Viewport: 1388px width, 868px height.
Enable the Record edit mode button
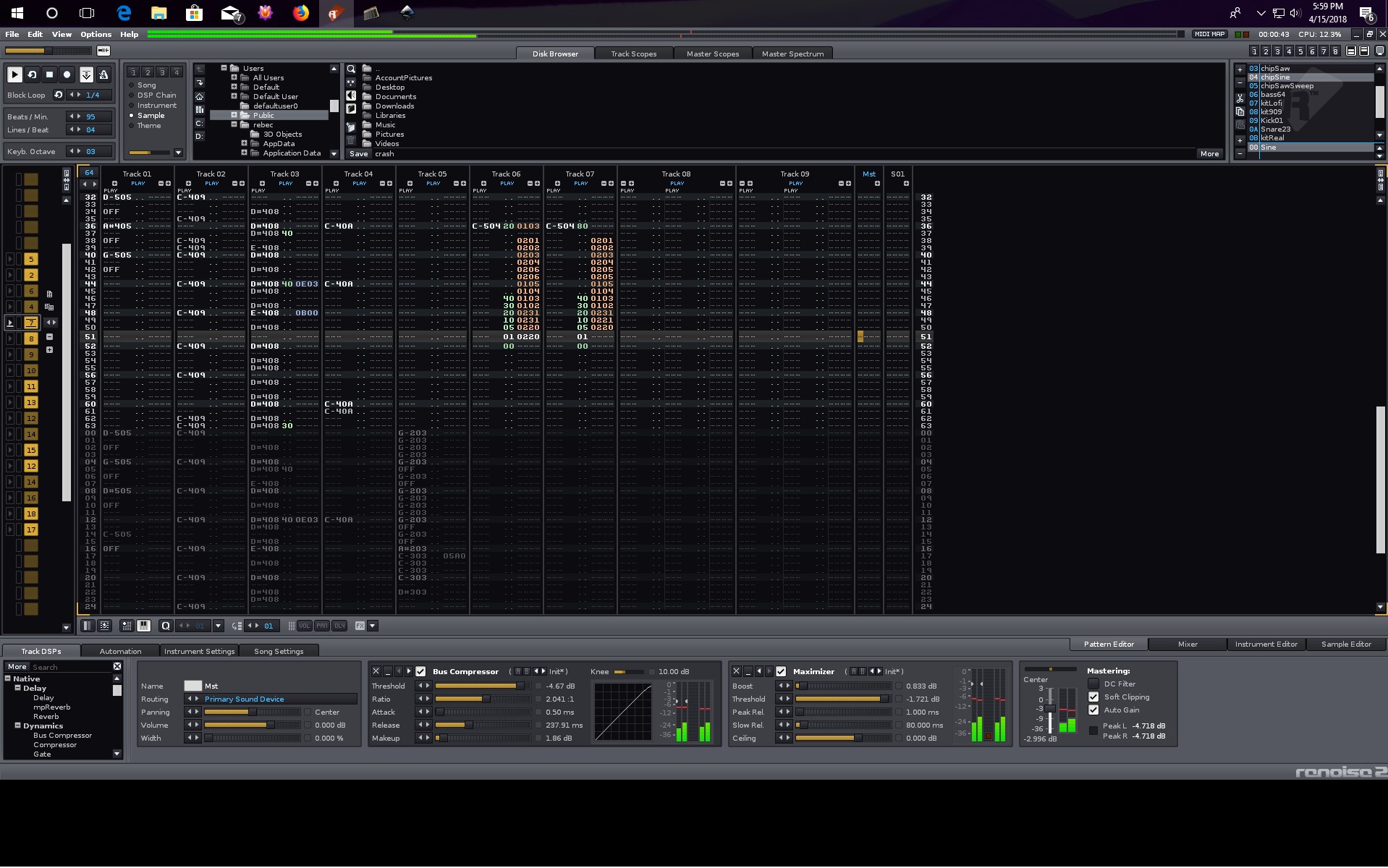[67, 75]
